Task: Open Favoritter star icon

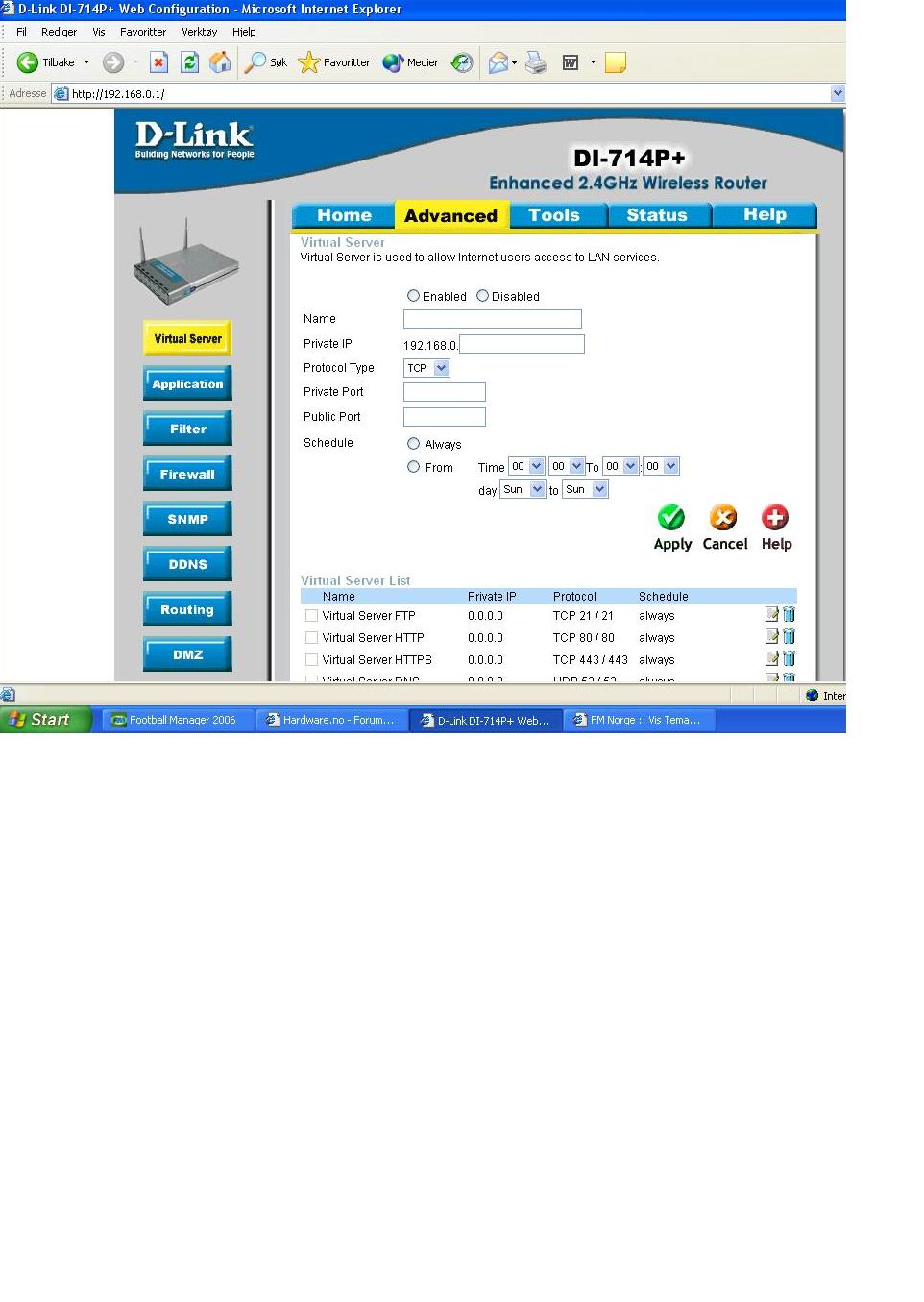Action: tap(309, 62)
